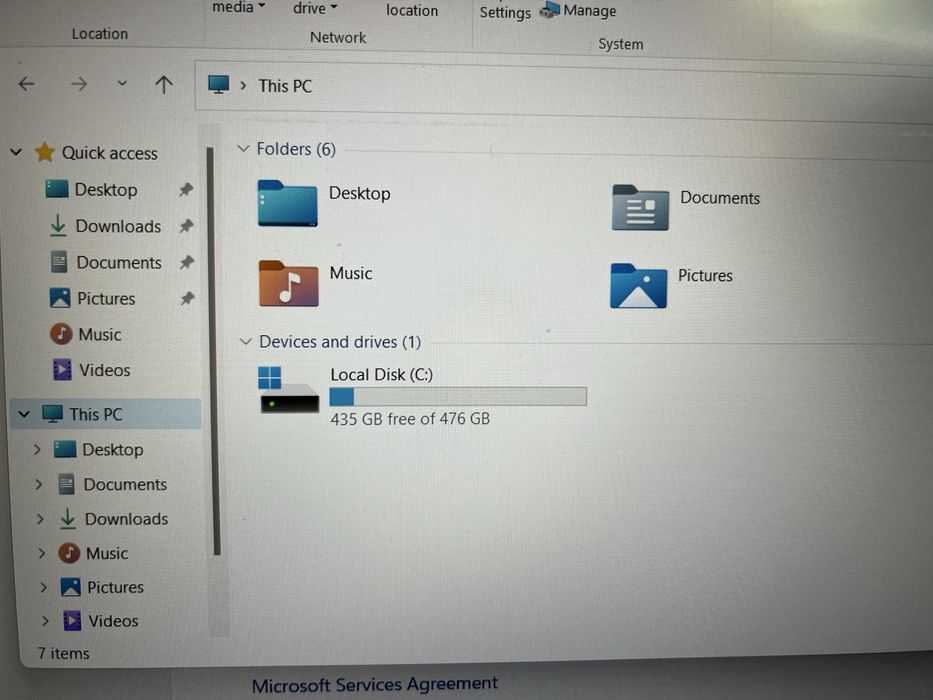This screenshot has width=933, height=700.
Task: Expand Pictures under This PC tree
Action: click(x=43, y=588)
